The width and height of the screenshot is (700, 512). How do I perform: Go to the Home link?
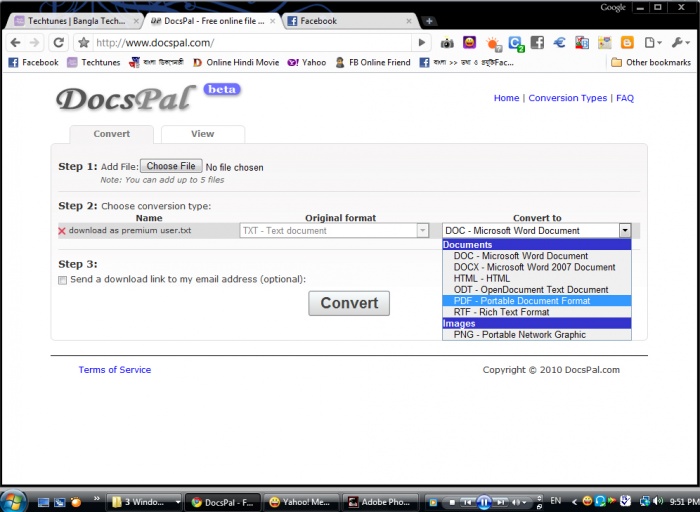pyautogui.click(x=506, y=98)
